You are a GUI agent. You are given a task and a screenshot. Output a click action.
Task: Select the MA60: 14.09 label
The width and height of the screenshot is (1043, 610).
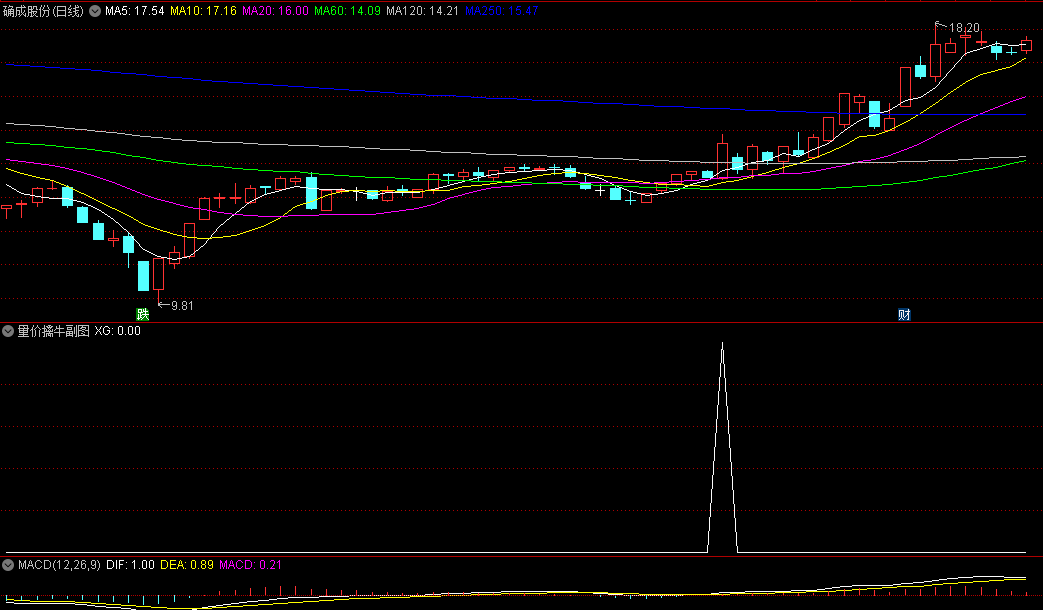347,11
